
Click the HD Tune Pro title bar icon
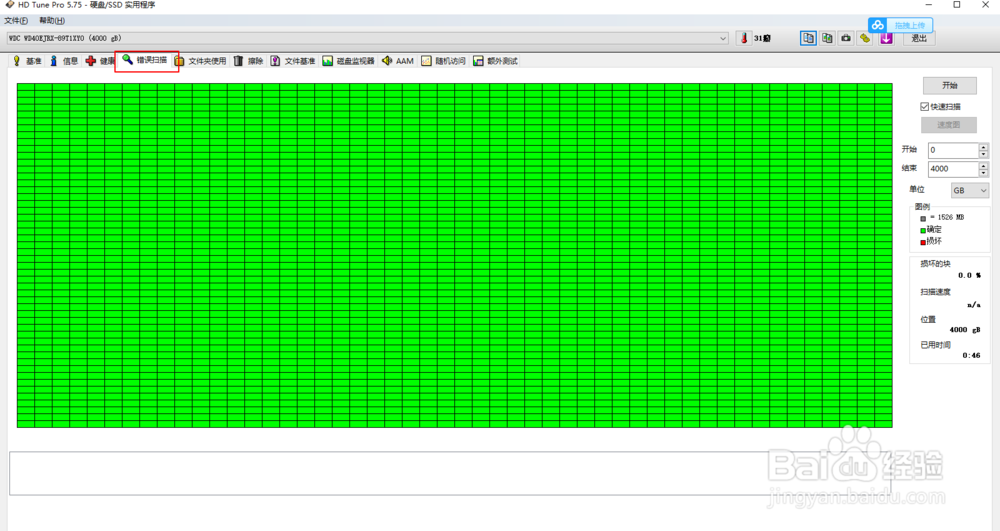10,4
